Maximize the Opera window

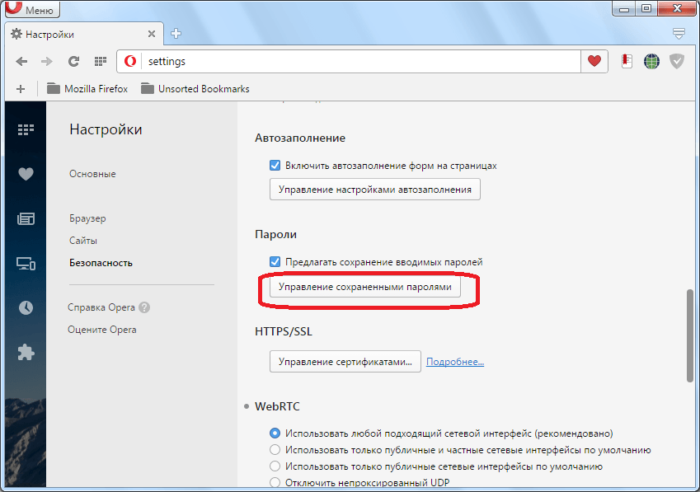[x=646, y=8]
